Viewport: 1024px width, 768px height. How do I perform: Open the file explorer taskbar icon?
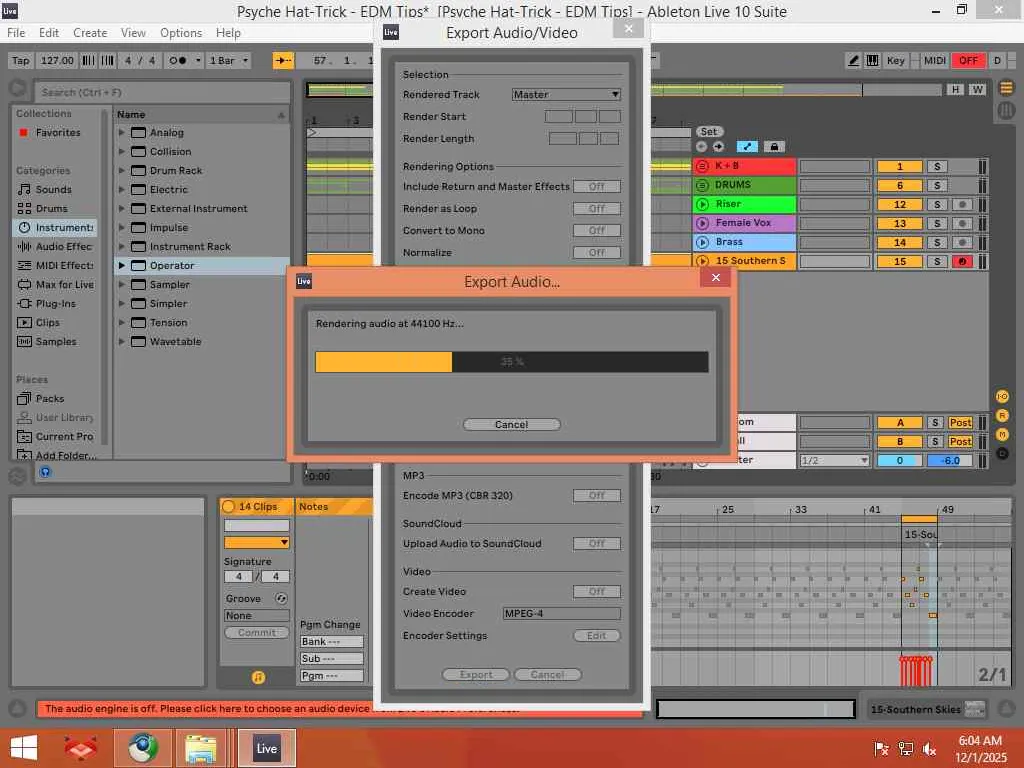pos(200,748)
